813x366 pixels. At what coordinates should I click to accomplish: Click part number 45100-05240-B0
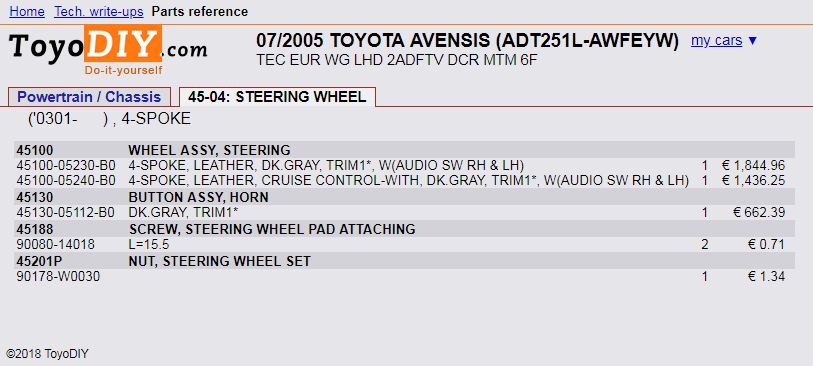click(66, 181)
